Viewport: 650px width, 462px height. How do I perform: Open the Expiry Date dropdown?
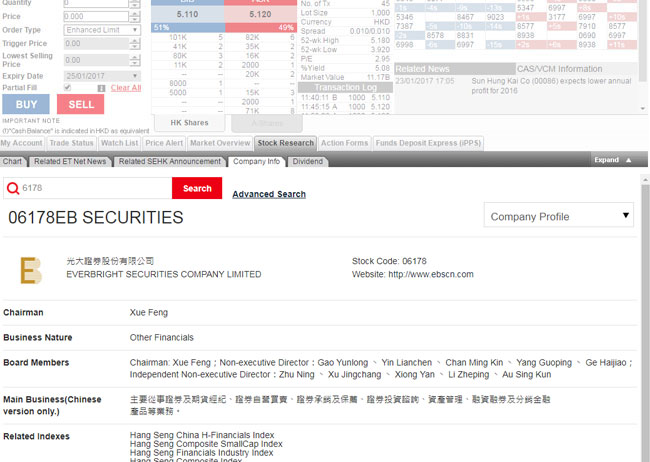click(x=102, y=76)
